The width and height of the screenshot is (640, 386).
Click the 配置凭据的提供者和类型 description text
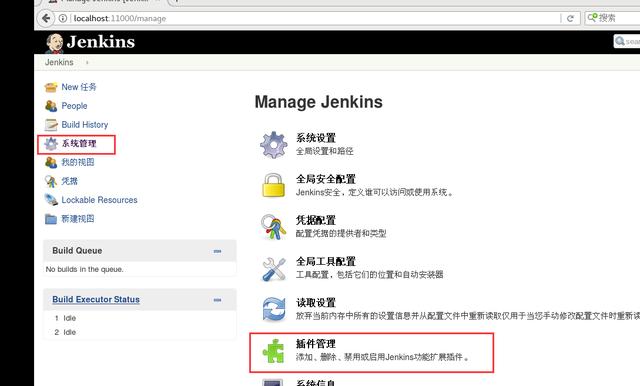tap(341, 233)
